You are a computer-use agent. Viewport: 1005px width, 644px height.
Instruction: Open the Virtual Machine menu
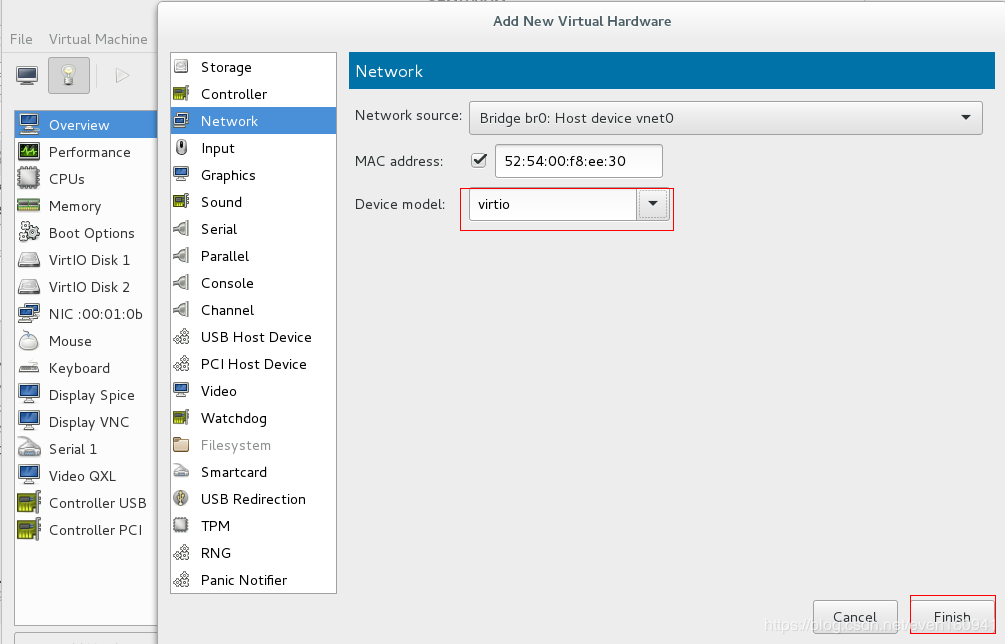(98, 39)
